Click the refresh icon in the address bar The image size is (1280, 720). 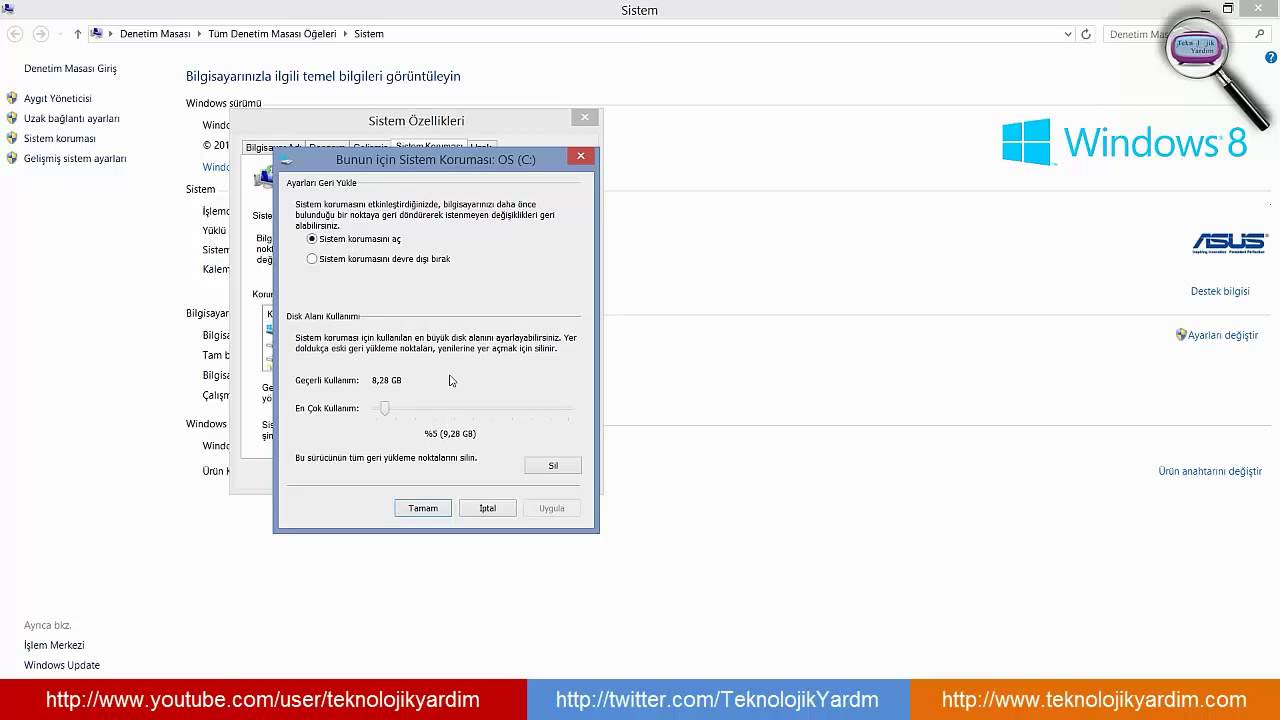[1084, 33]
